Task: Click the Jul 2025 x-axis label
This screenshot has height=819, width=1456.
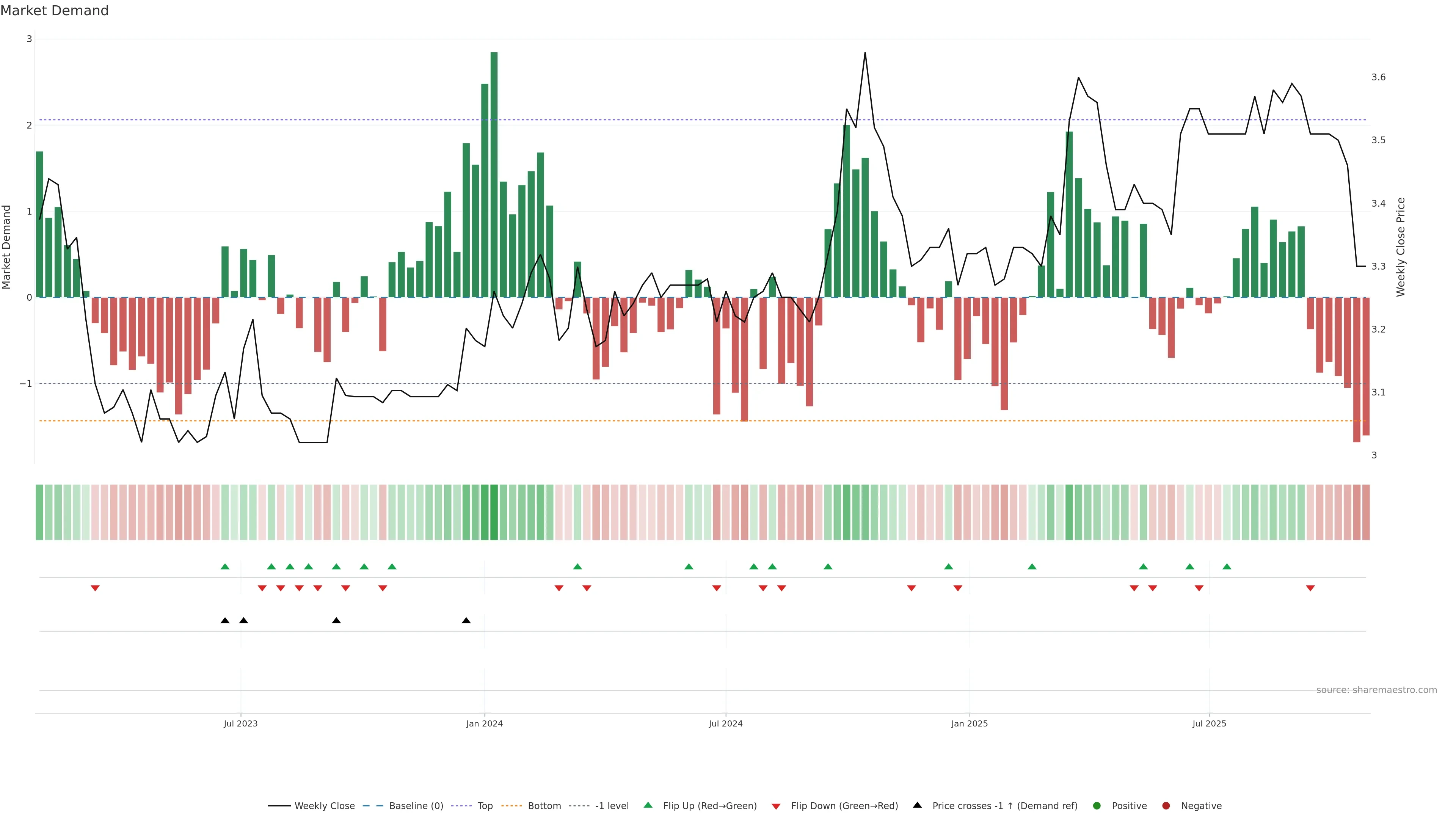Action: (1209, 723)
